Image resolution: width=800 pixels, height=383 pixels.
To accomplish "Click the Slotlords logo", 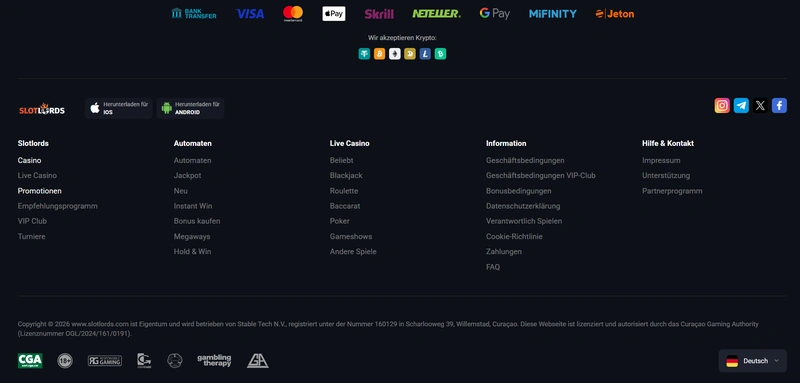I will [42, 109].
